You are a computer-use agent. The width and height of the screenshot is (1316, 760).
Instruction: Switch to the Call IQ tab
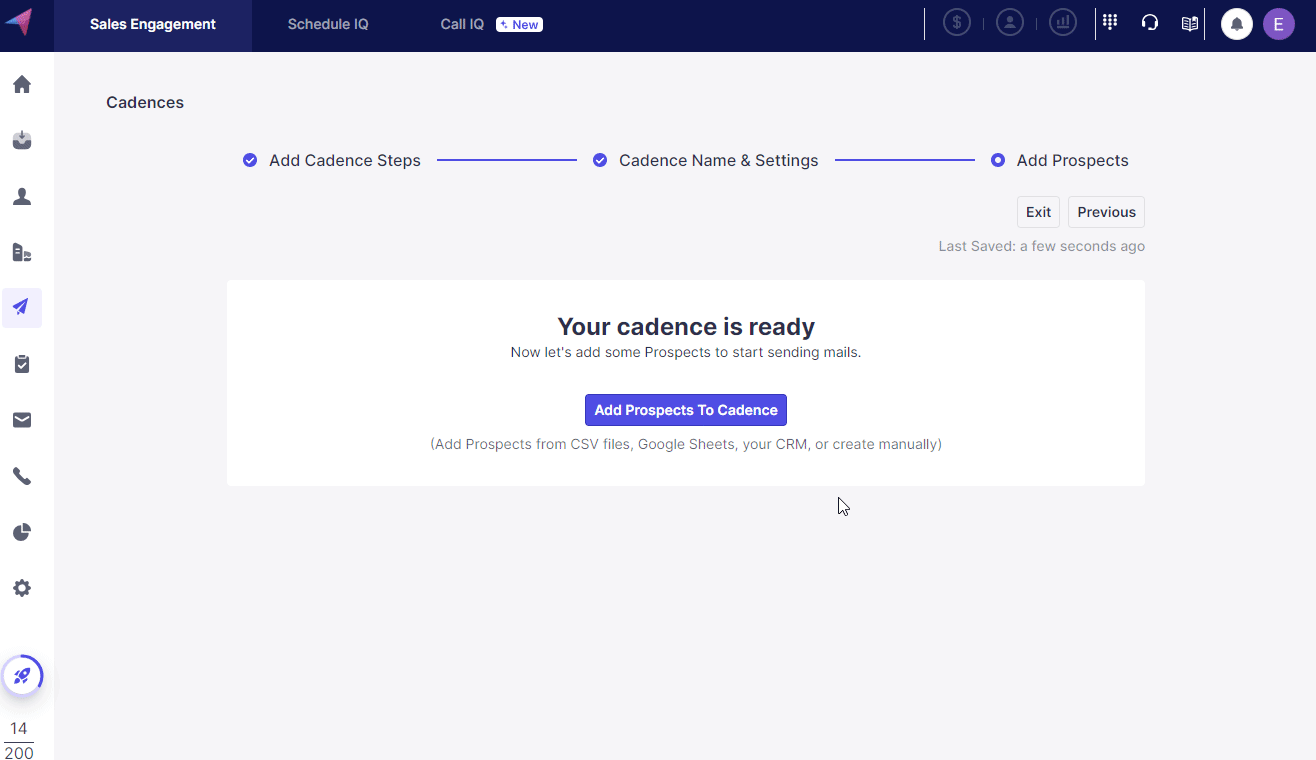click(462, 24)
